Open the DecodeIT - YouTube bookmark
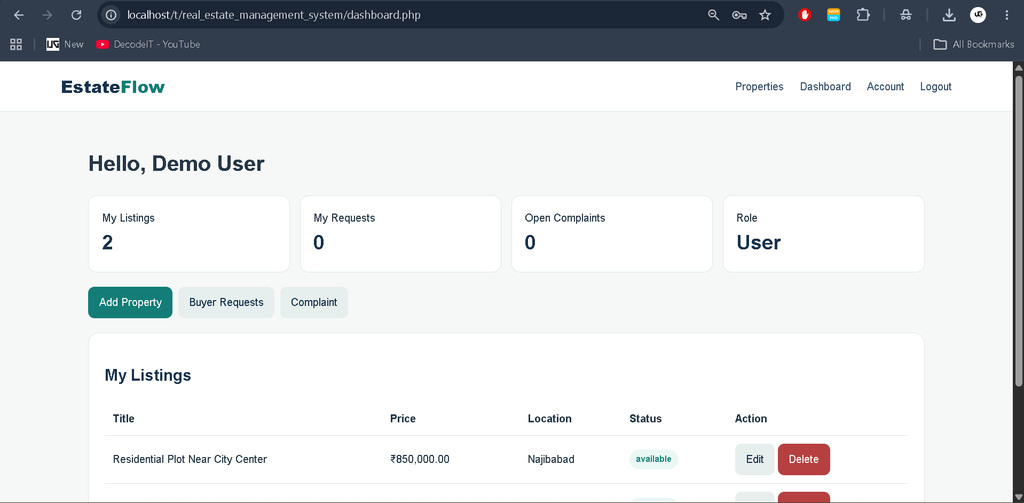This screenshot has height=503, width=1024. [148, 44]
